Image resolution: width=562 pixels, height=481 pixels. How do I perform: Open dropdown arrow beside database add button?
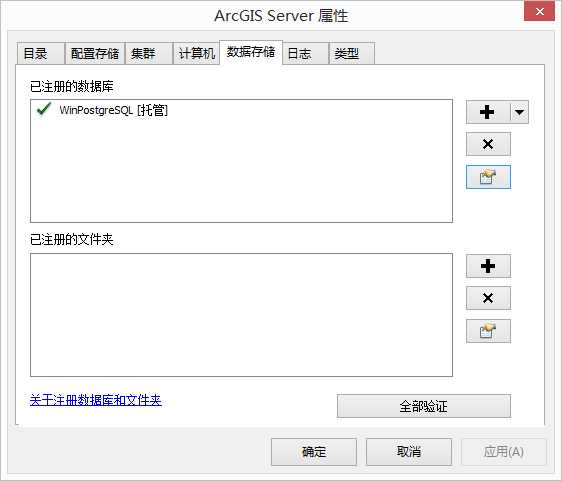click(519, 112)
